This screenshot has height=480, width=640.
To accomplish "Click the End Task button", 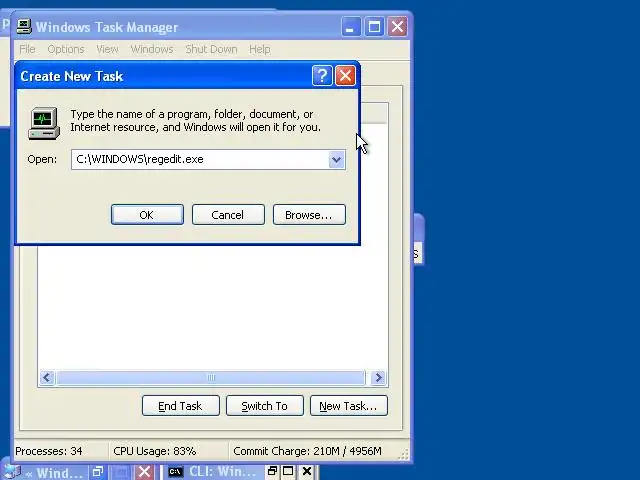I will pos(180,406).
